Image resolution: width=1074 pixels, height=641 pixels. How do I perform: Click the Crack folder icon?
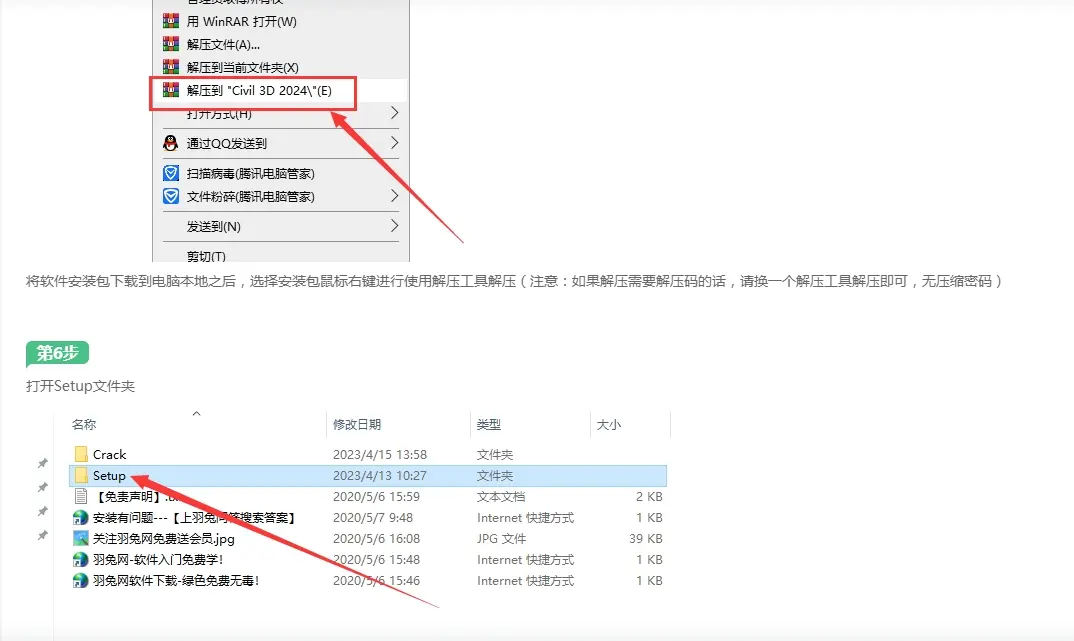coord(81,454)
